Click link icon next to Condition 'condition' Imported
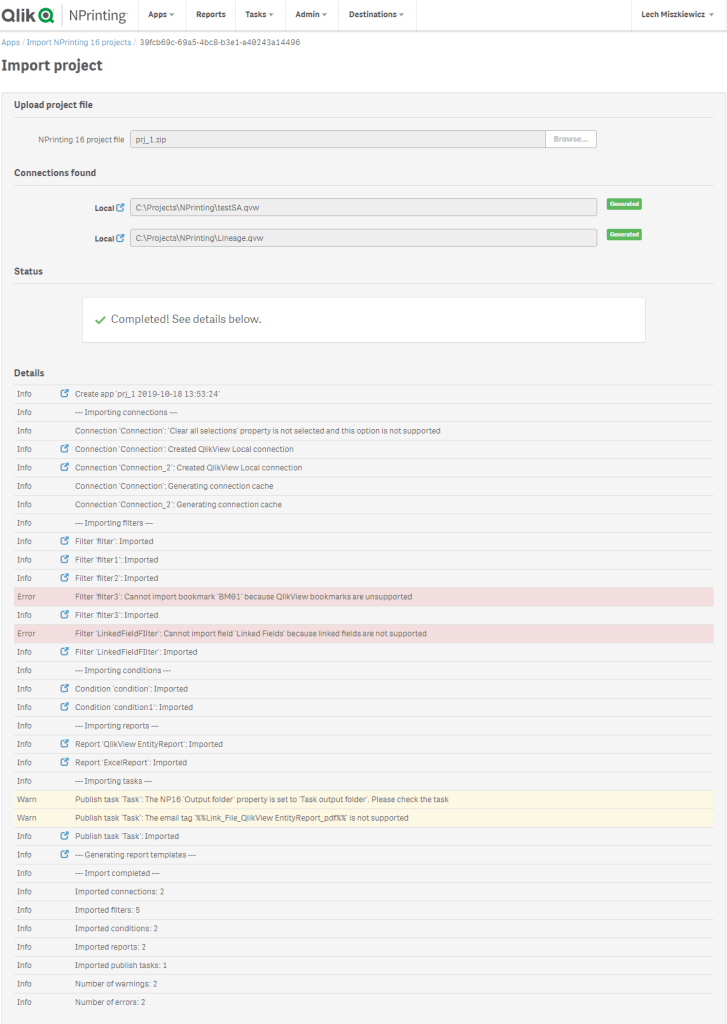This screenshot has width=727, height=1024. (x=65, y=689)
